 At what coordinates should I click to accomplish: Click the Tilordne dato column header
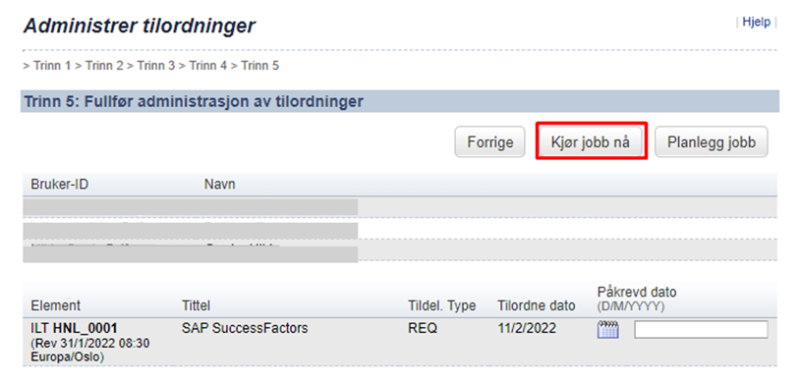coord(536,305)
